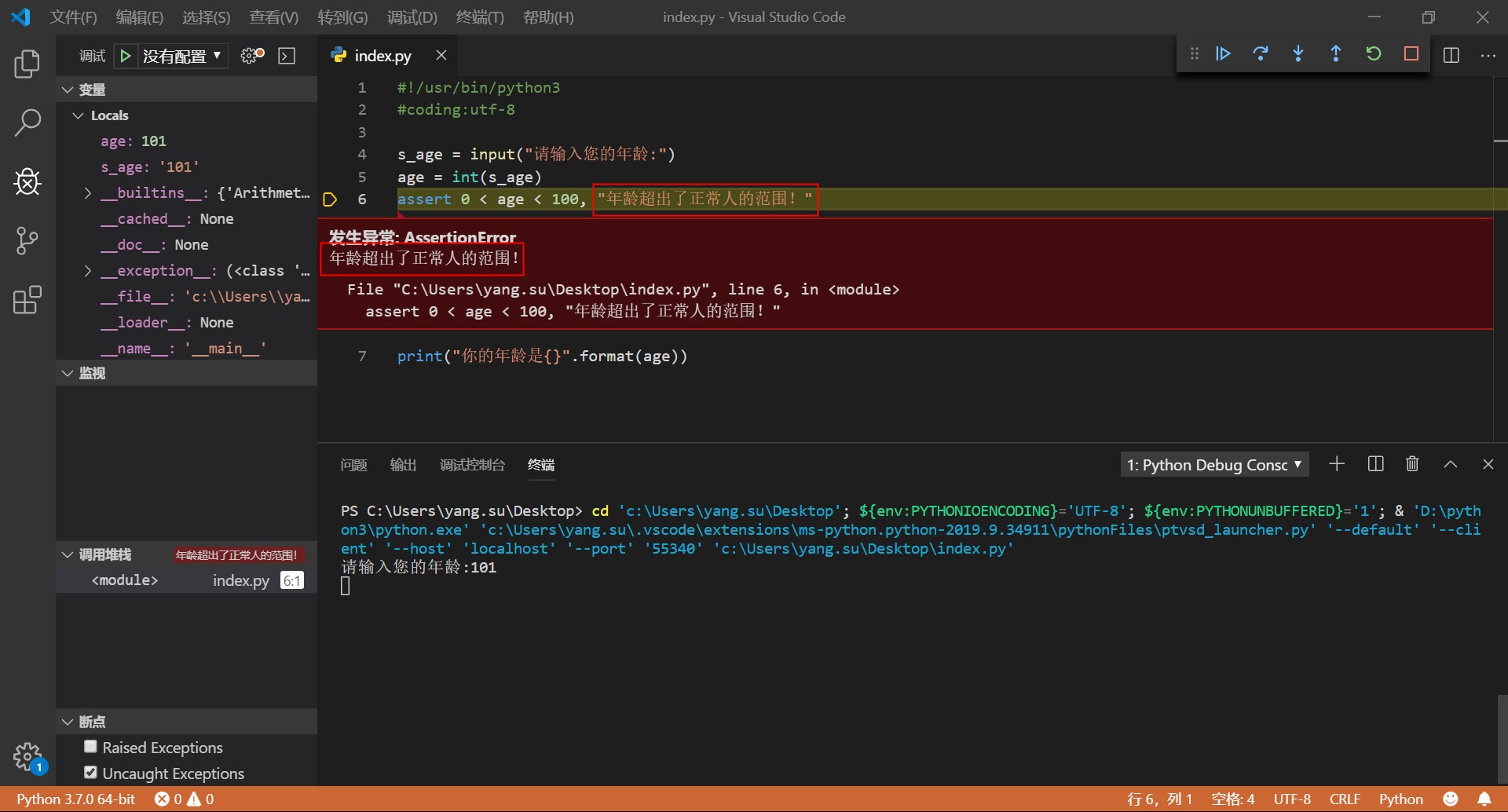Screen dimensions: 1508x812
Task: Change encoding via UTF-8 status item
Action: click(x=1292, y=799)
